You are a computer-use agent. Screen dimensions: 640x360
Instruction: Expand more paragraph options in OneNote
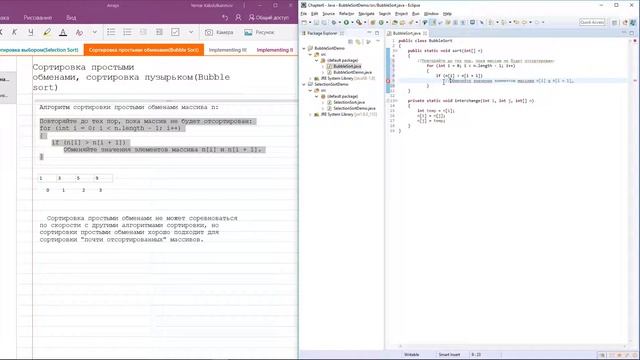(191, 32)
